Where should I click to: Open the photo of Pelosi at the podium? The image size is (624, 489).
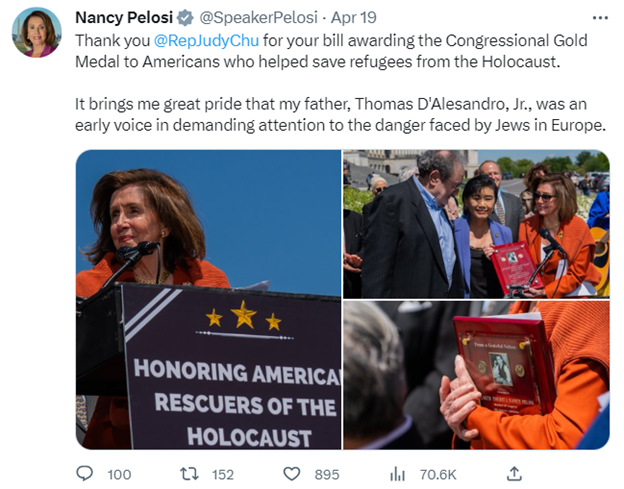(208, 299)
